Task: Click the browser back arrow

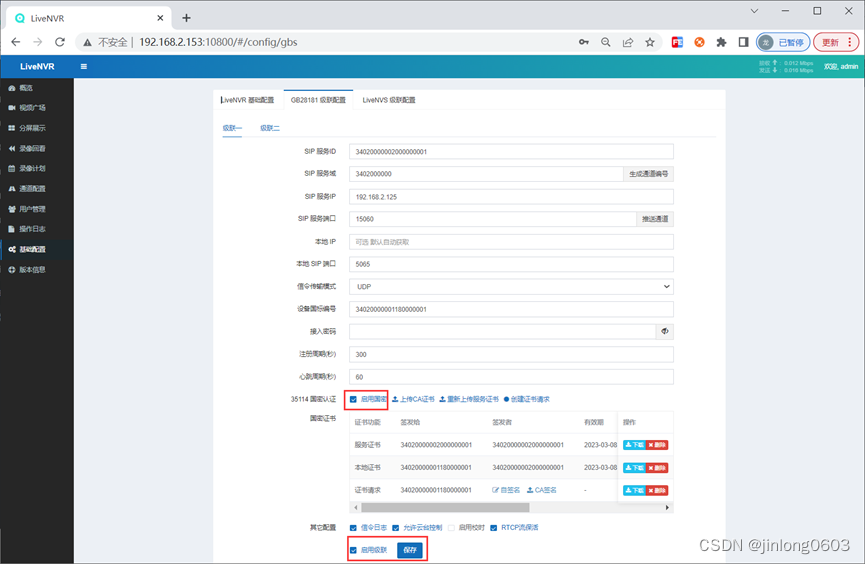Action: click(15, 42)
